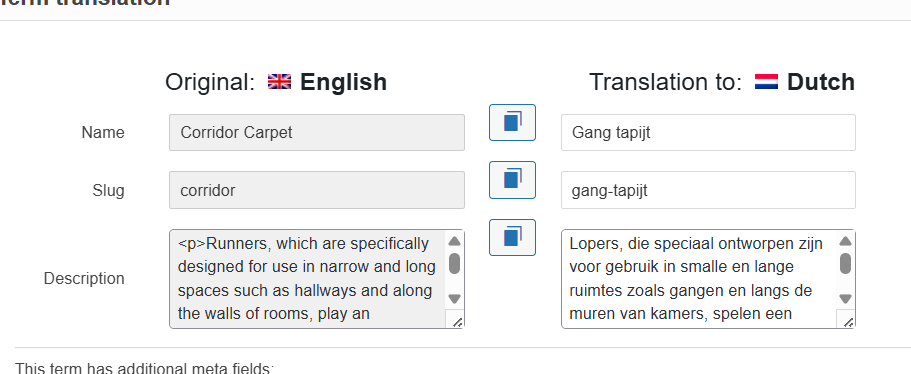
Task: Copy original Name to Dutch translation
Action: pos(512,123)
